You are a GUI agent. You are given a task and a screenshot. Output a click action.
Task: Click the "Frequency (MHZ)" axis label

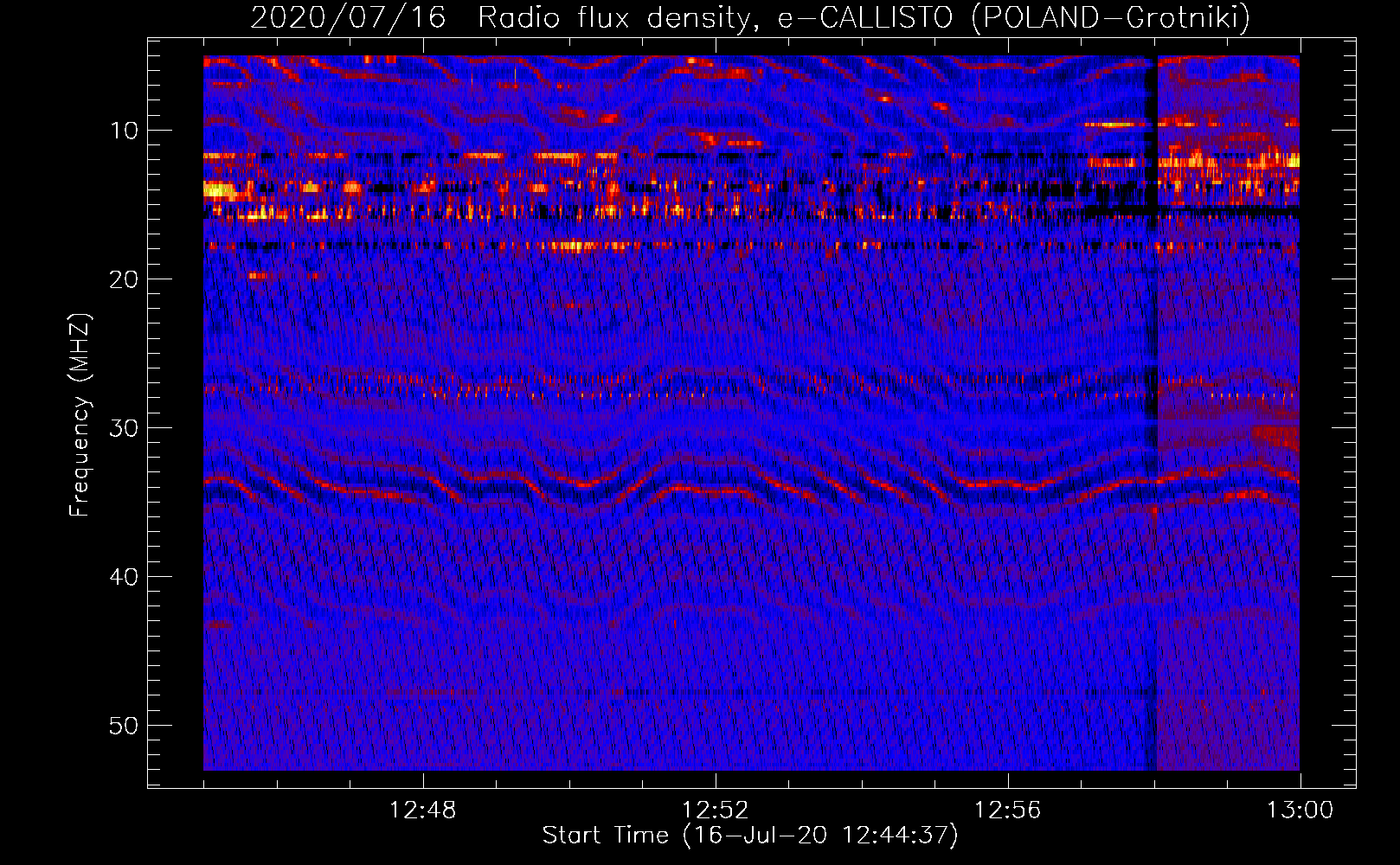coord(79,414)
